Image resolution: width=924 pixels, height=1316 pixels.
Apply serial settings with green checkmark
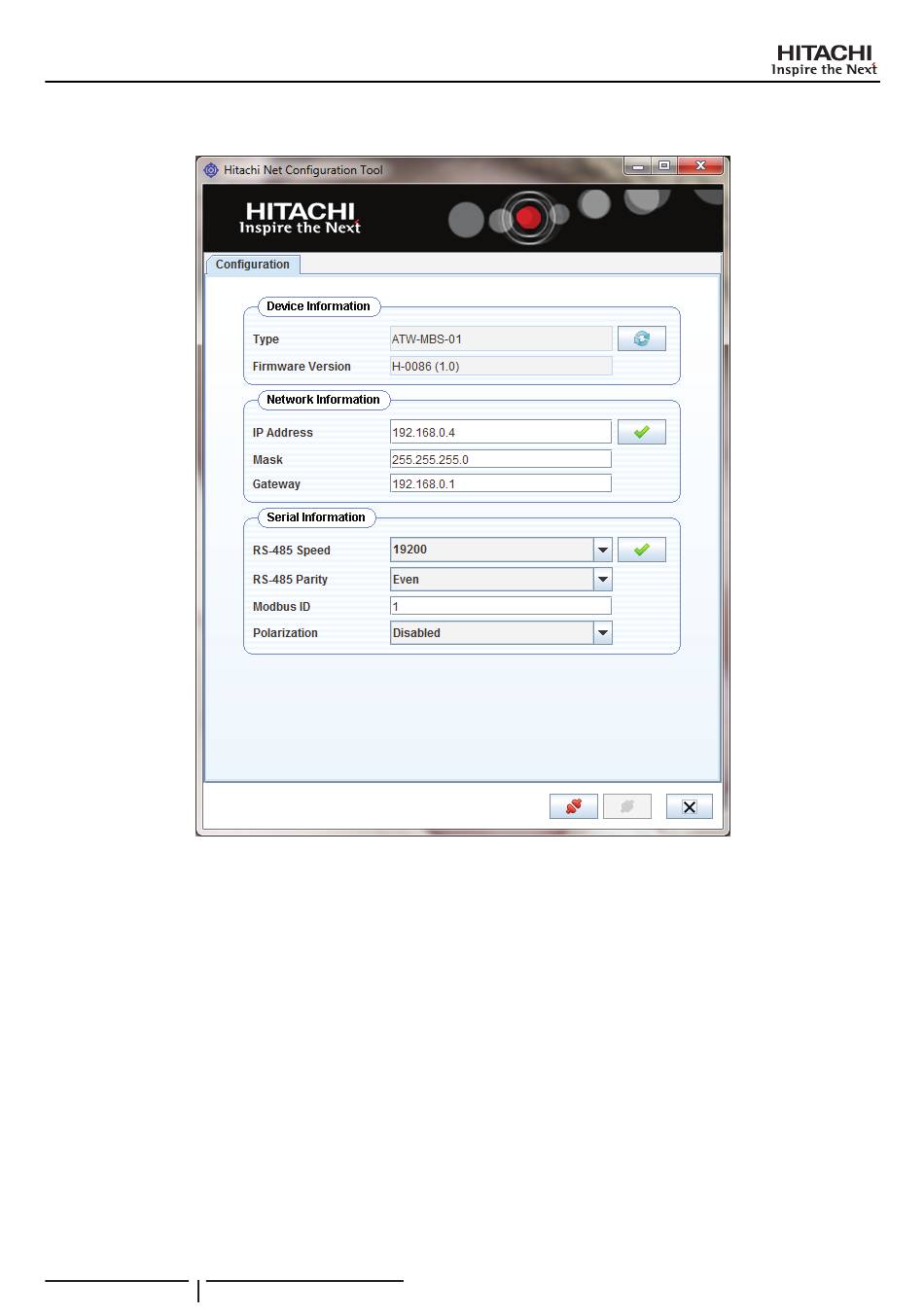642,550
